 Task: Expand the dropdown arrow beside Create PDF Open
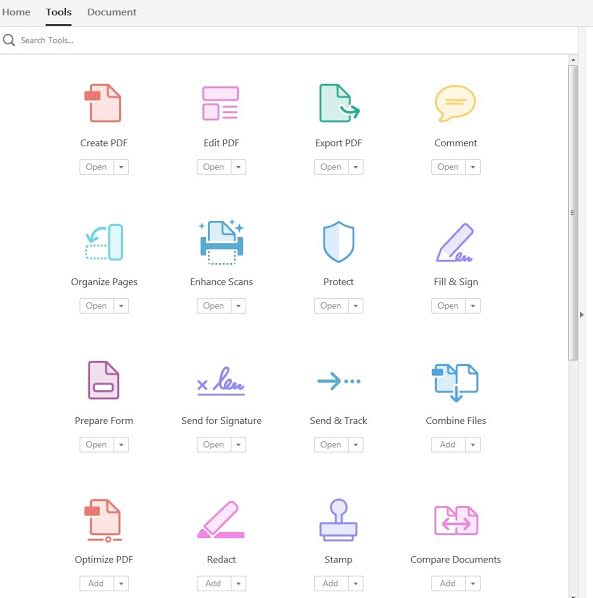121,167
